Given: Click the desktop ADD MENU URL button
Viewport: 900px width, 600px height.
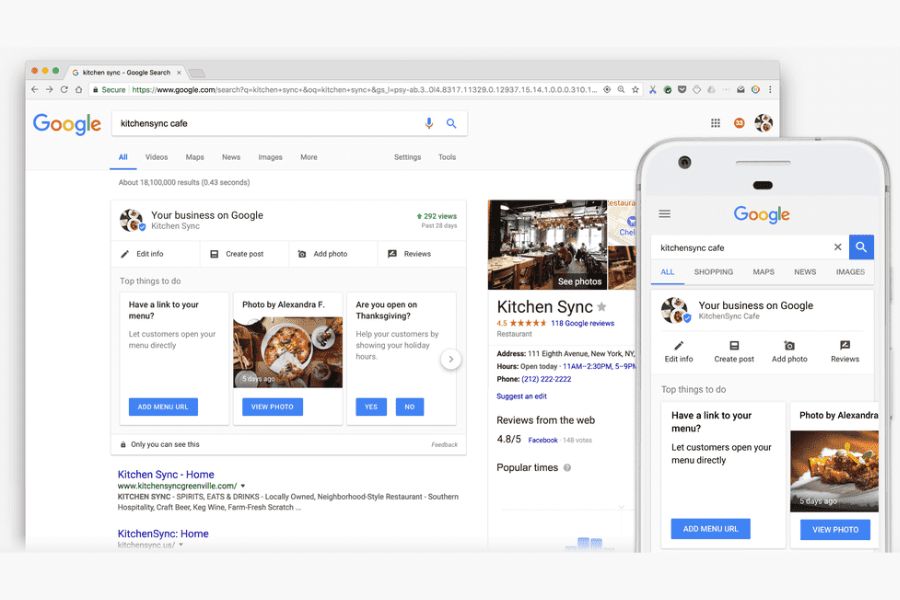Looking at the screenshot, I should coord(163,407).
